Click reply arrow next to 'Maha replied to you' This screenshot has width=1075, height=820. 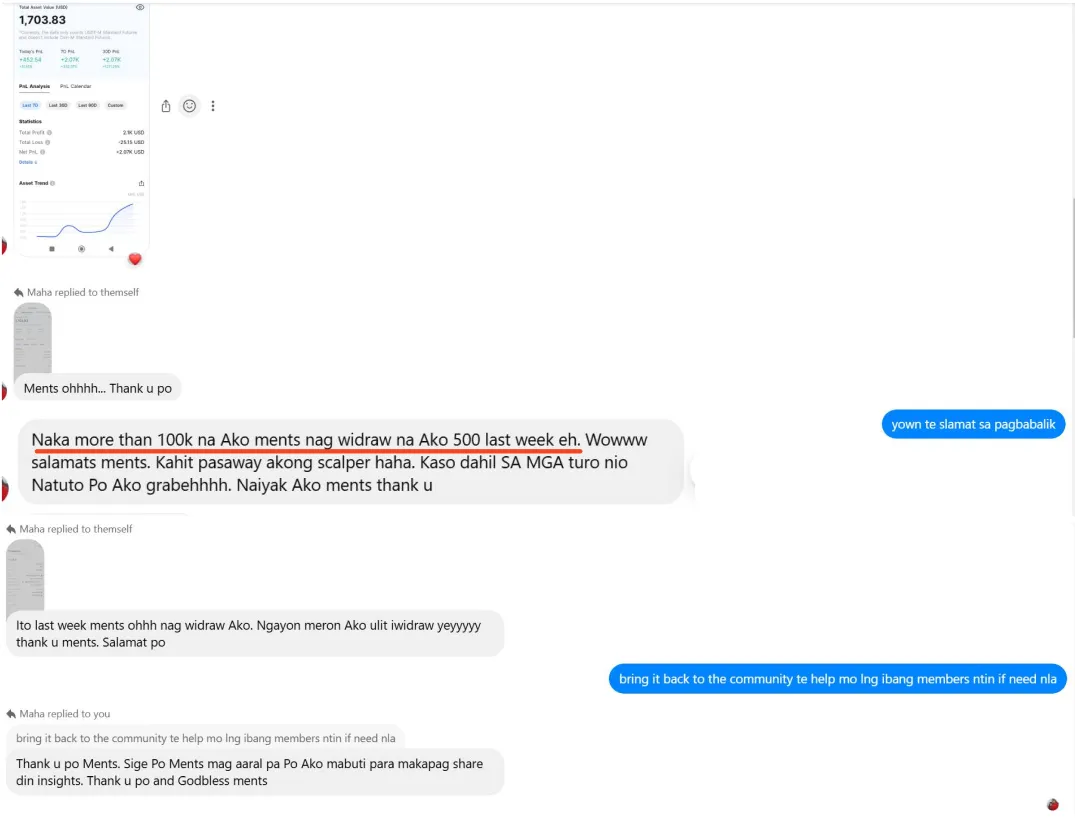pos(11,714)
